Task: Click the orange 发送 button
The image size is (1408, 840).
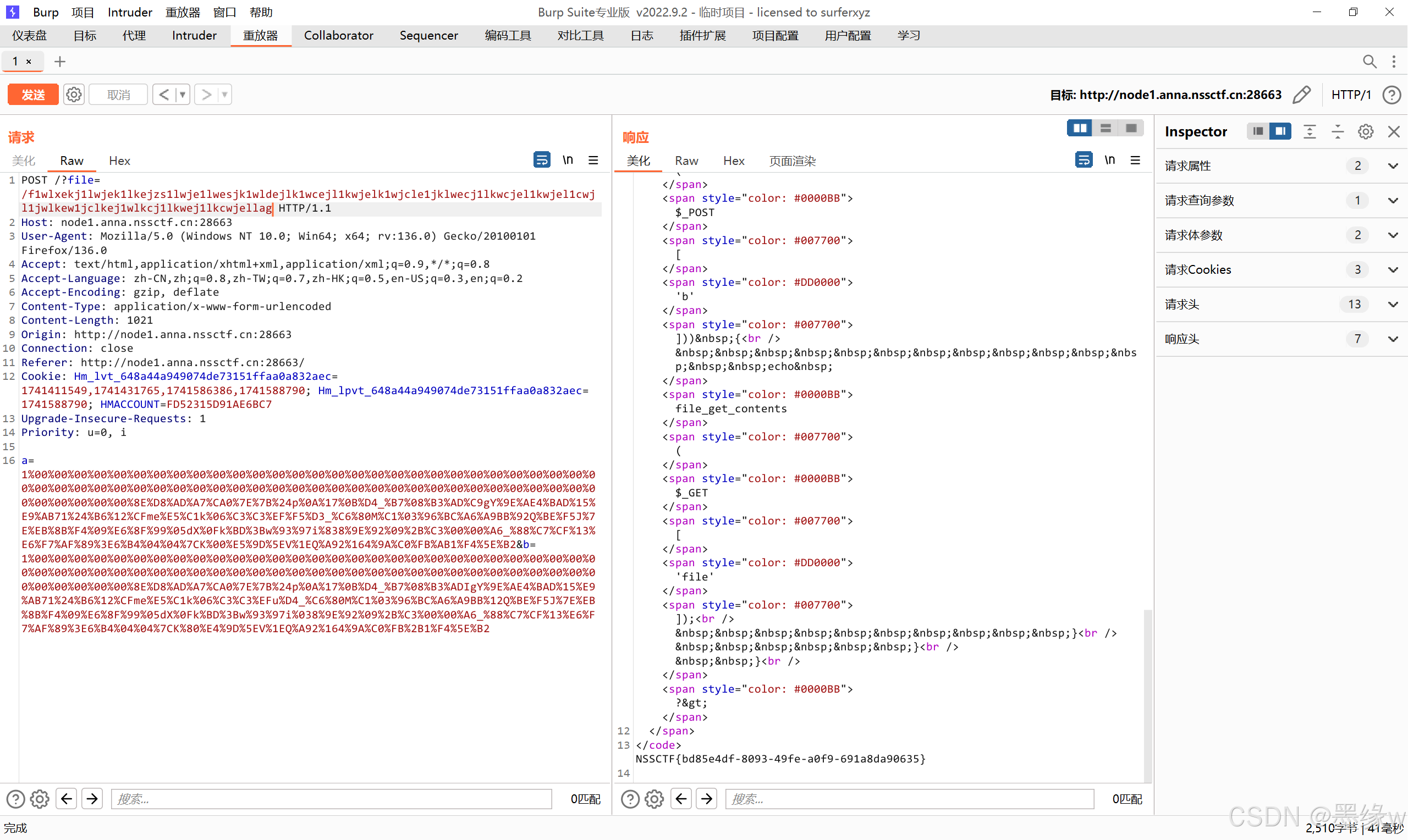Action: pyautogui.click(x=33, y=95)
